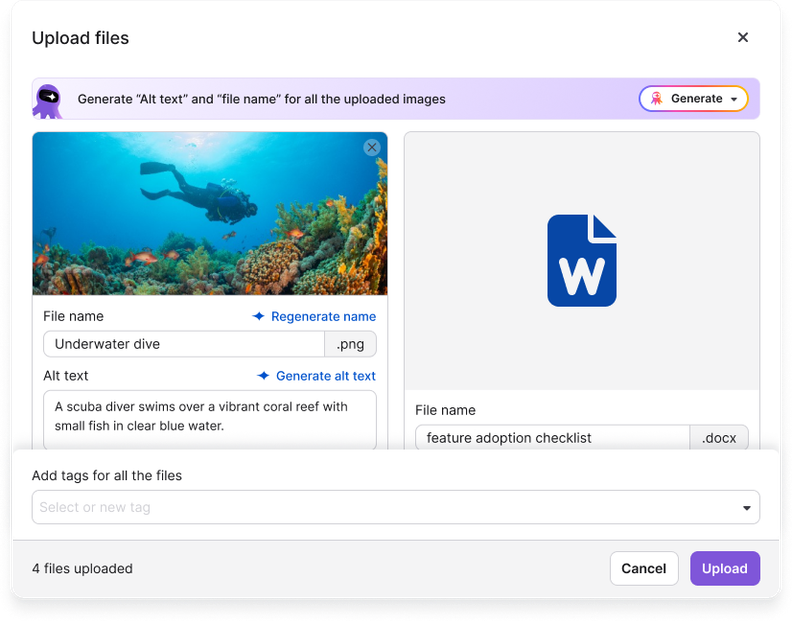Image resolution: width=792 pixels, height=621 pixels.
Task: Click the sparkle icon beside Generate alt text
Action: click(x=263, y=376)
